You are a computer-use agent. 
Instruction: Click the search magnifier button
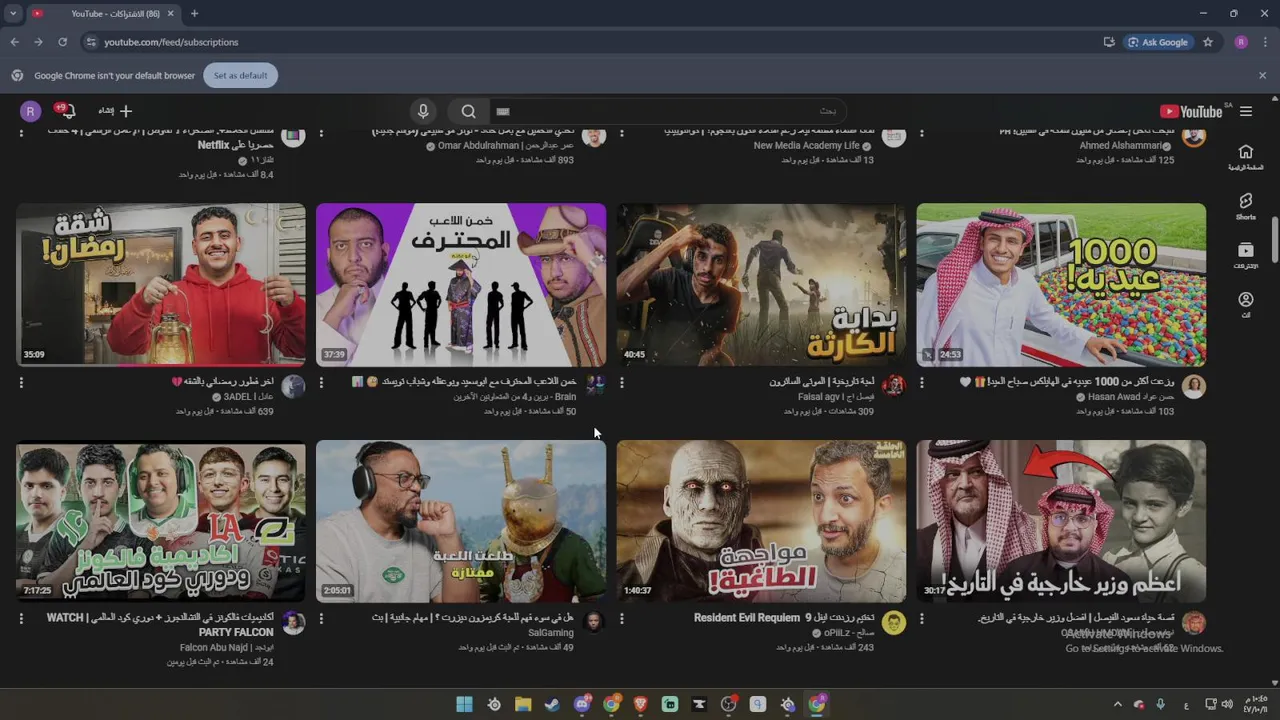[468, 111]
